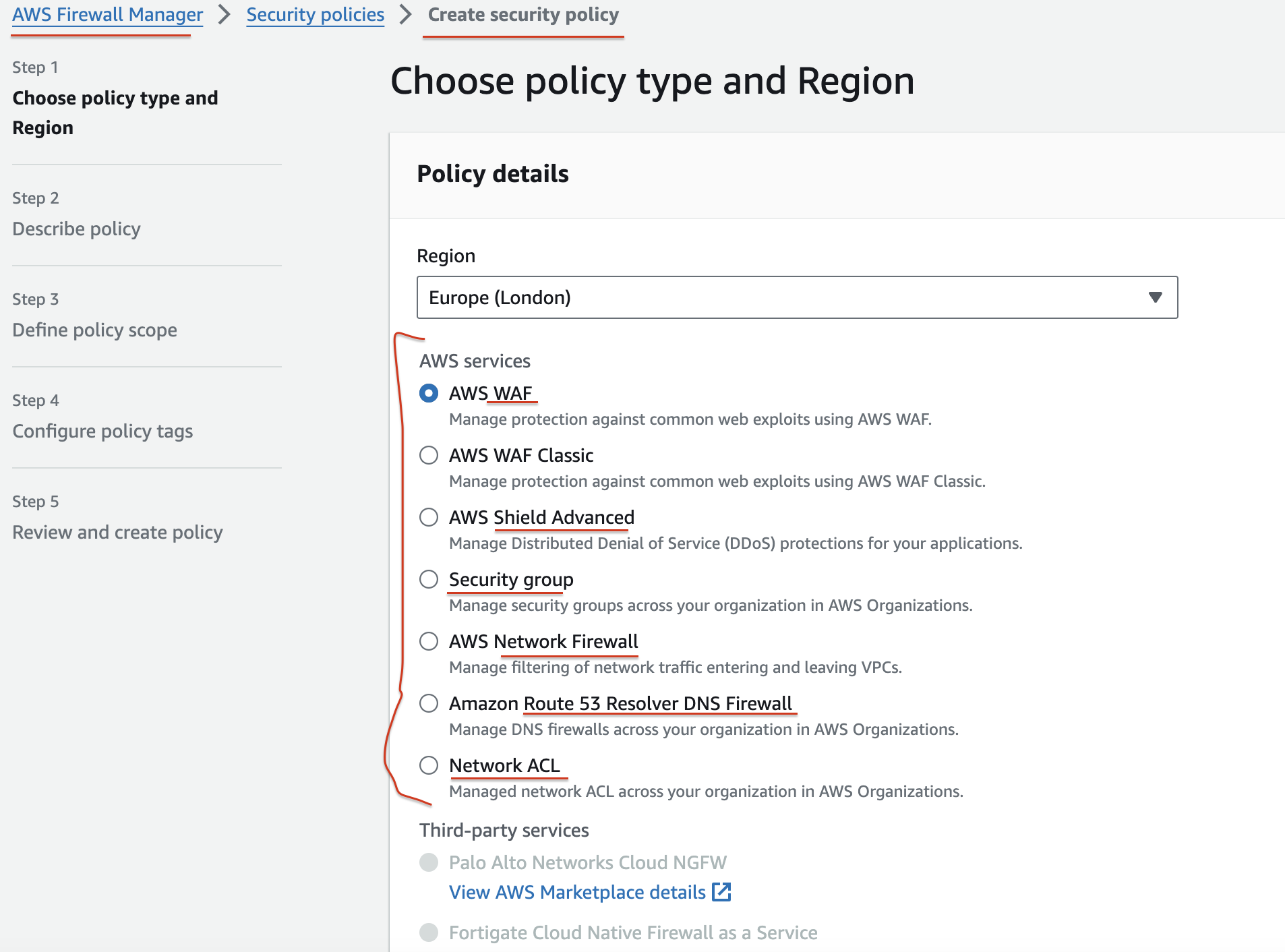Viewport: 1285px width, 952px height.
Task: Choose AWS Network Firewall policy type
Action: pos(429,641)
